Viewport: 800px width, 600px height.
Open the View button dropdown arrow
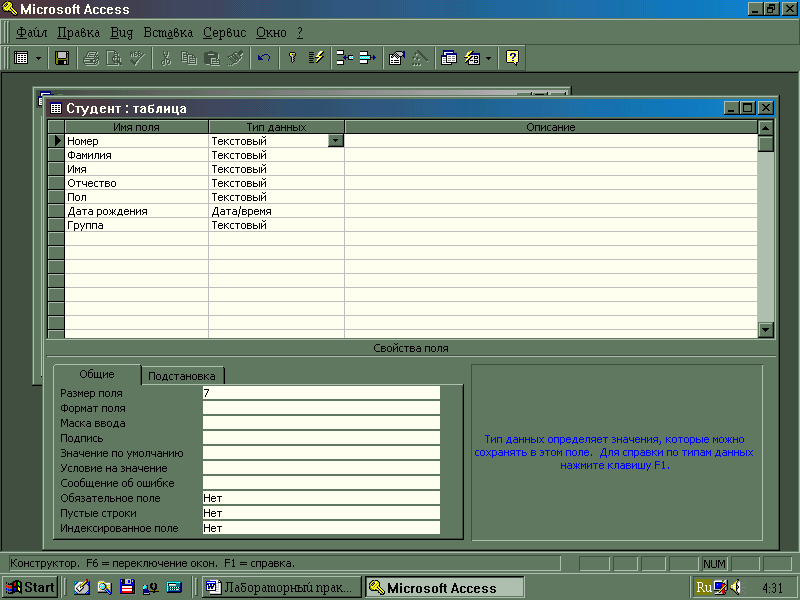38,59
